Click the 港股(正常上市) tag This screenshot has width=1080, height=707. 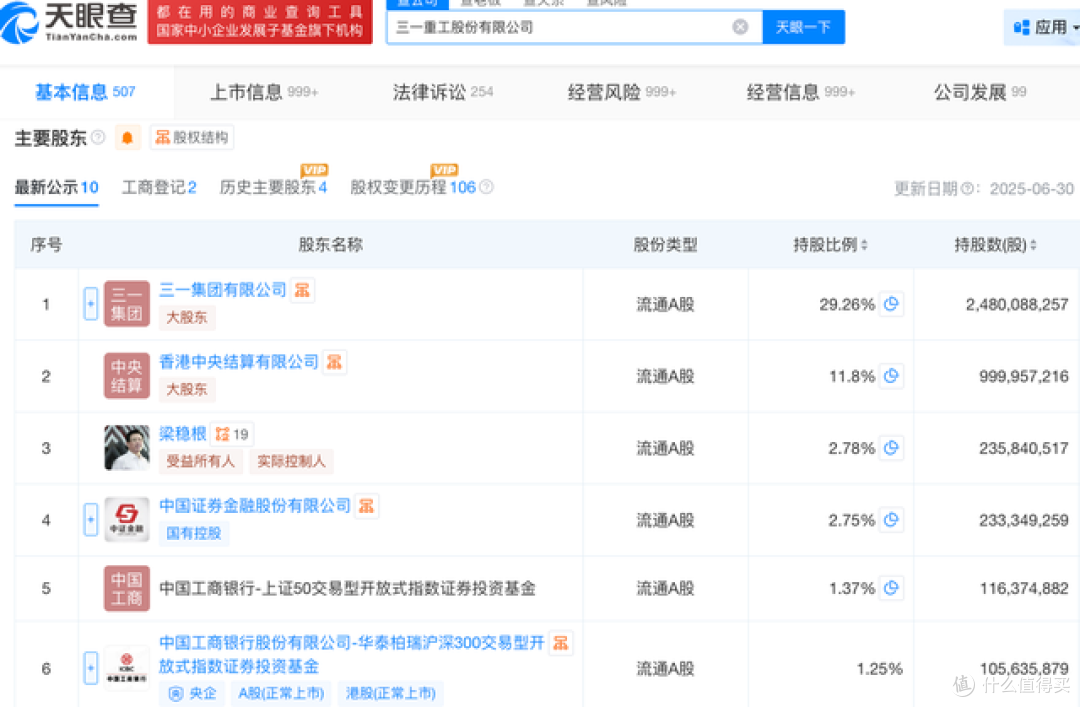pos(391,693)
